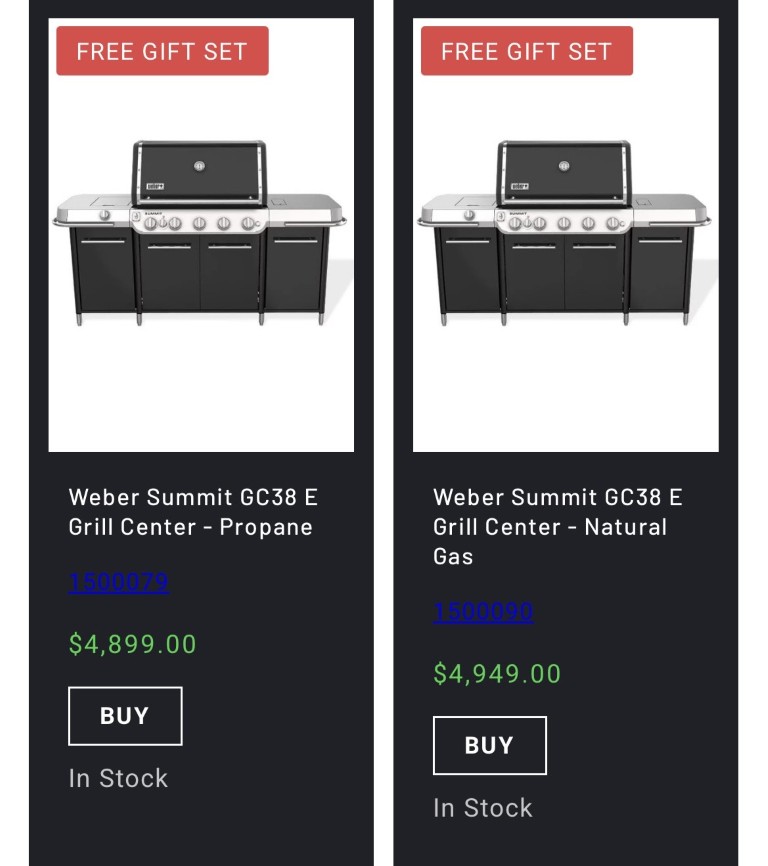The image size is (768, 866).
Task: Open SKU link 1500090
Action: pos(483,611)
